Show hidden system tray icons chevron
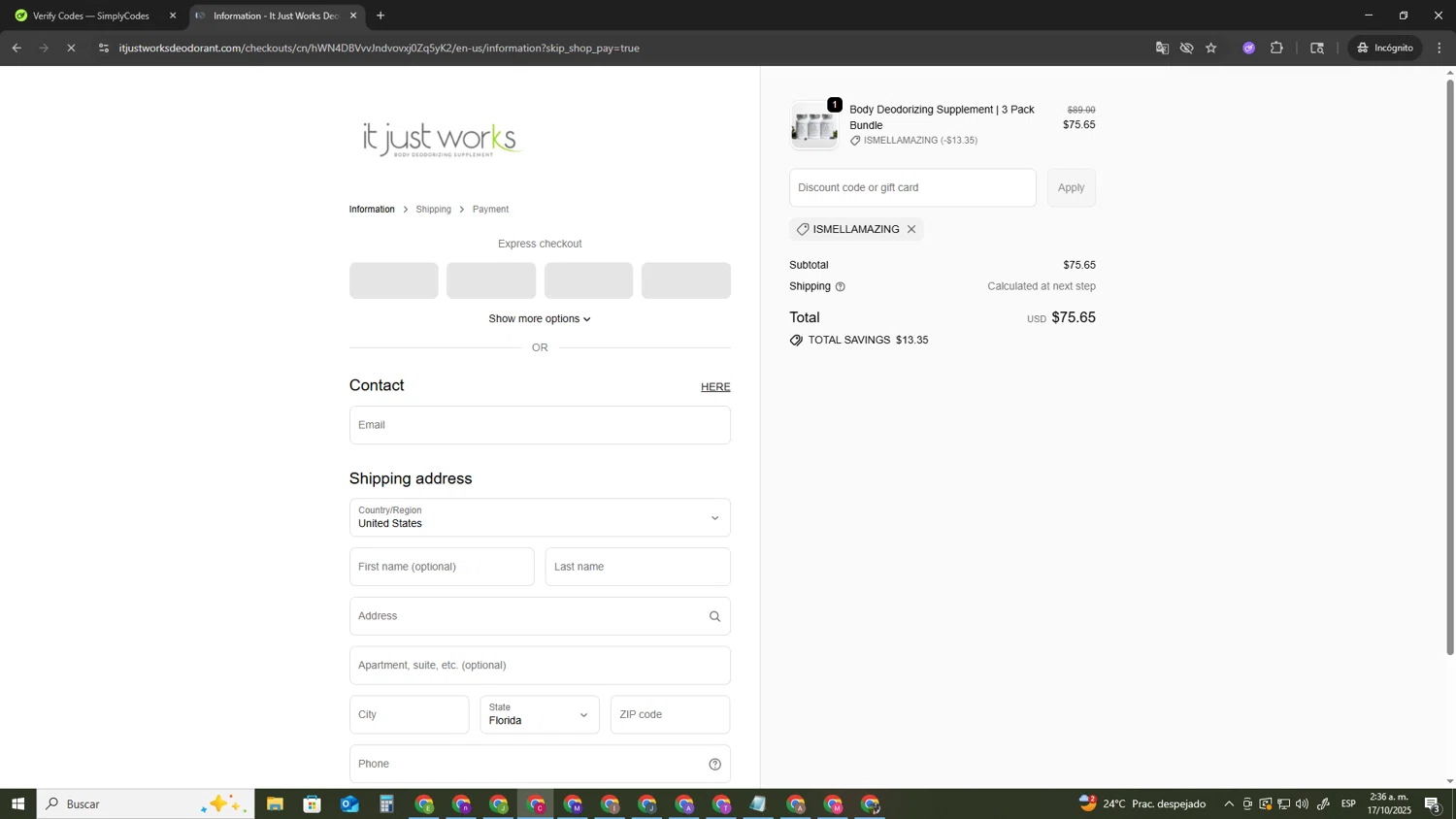This screenshot has width=1456, height=819. (x=1229, y=804)
